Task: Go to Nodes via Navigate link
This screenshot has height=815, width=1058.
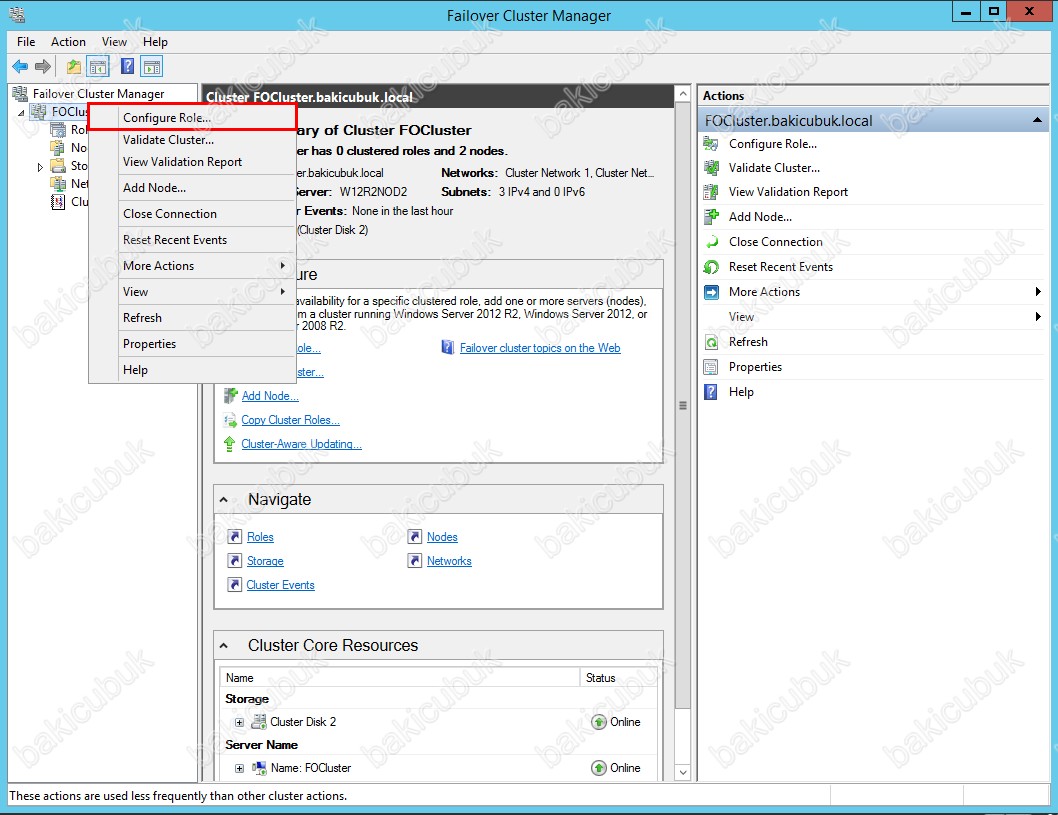Action: tap(442, 537)
